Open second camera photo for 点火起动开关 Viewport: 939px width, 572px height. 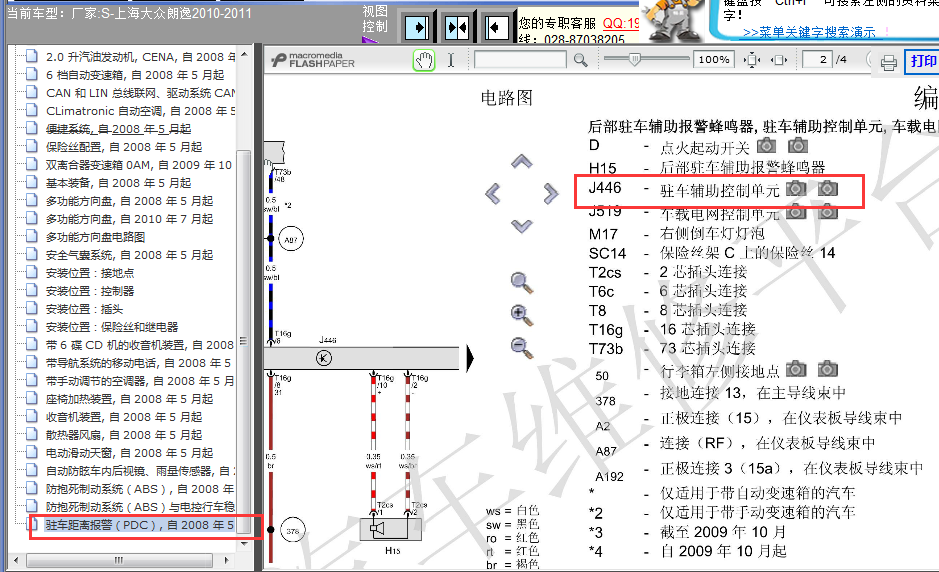(798, 146)
